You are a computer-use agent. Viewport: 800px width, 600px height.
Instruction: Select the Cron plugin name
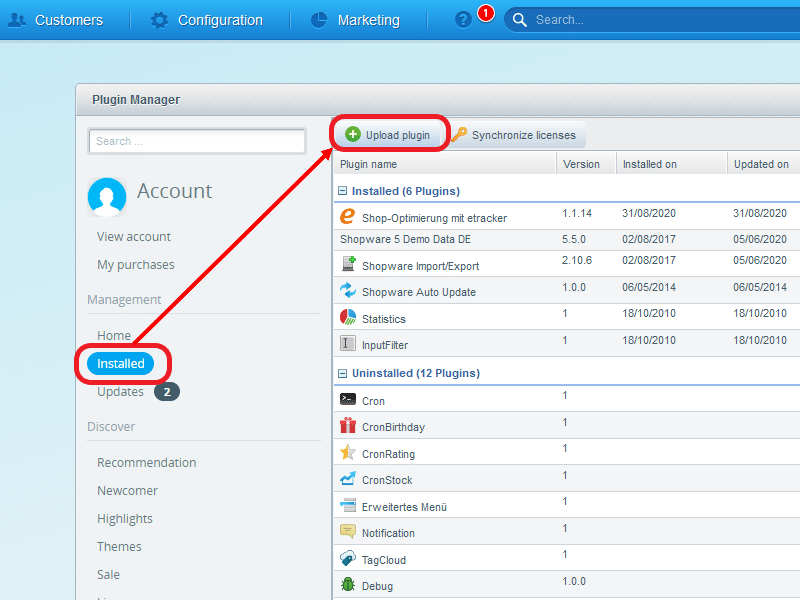tap(373, 401)
